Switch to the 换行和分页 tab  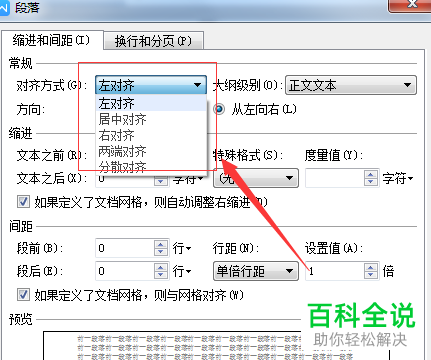tap(153, 41)
